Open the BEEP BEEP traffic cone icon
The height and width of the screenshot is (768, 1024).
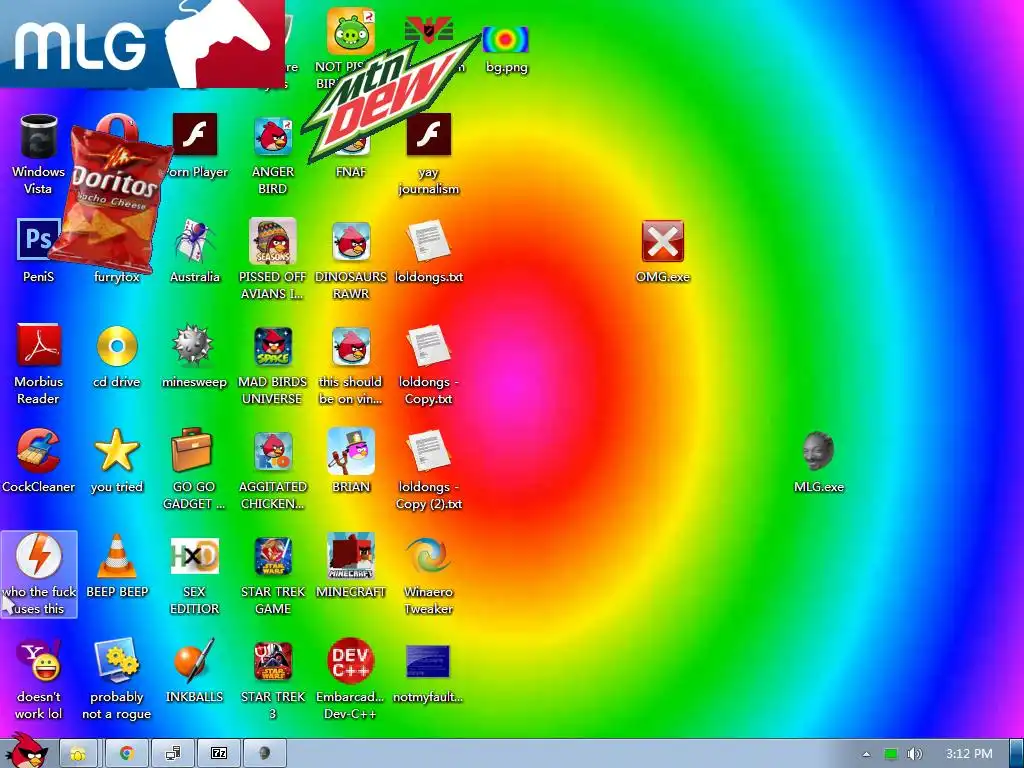tap(117, 556)
